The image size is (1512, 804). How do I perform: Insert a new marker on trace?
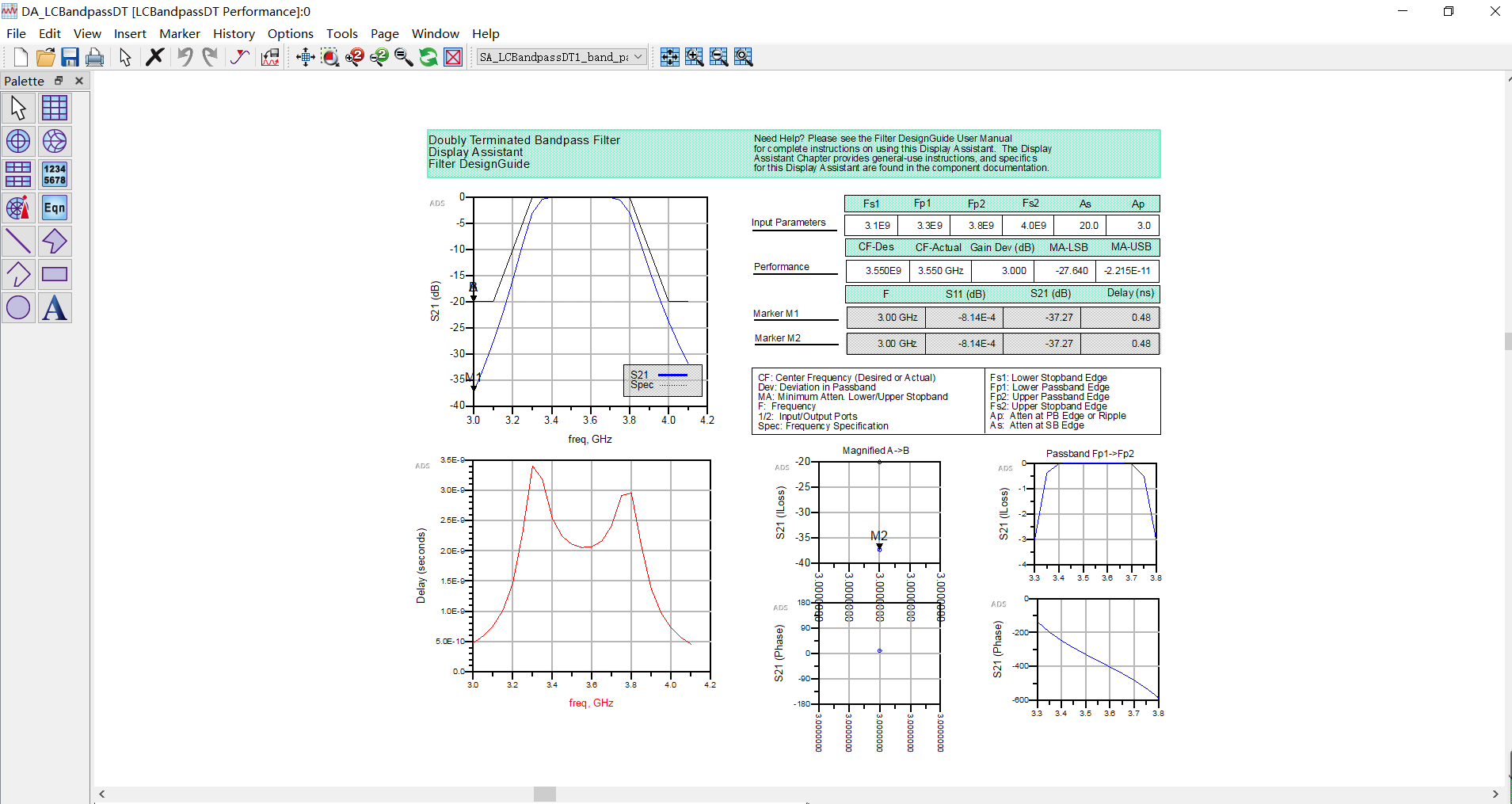coord(240,57)
